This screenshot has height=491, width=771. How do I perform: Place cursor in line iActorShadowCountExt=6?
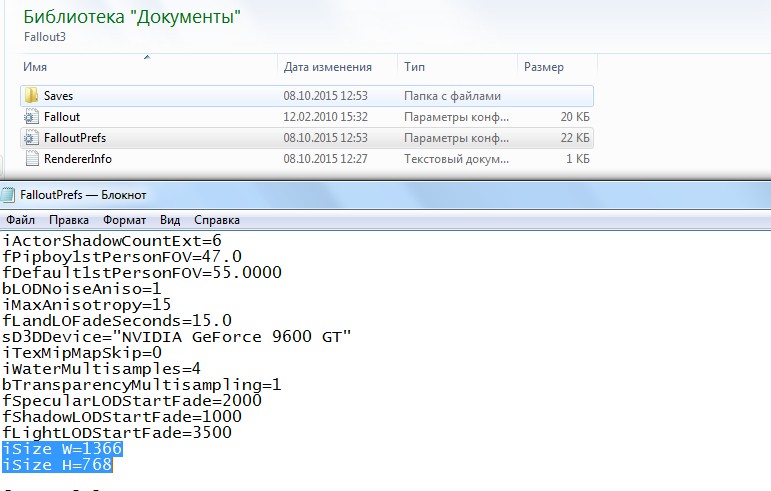[x=112, y=241]
